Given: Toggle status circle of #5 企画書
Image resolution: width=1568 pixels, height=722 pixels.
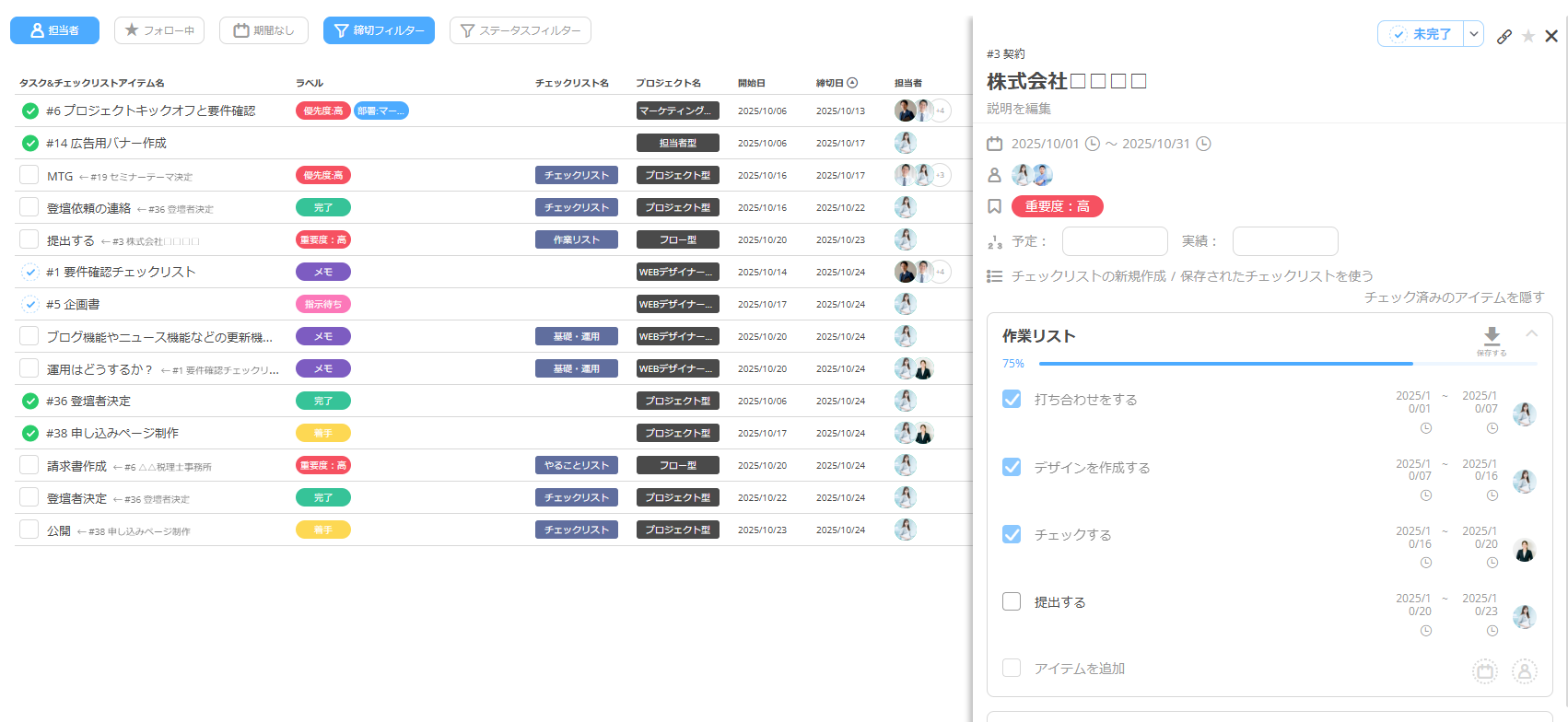Looking at the screenshot, I should (x=30, y=304).
